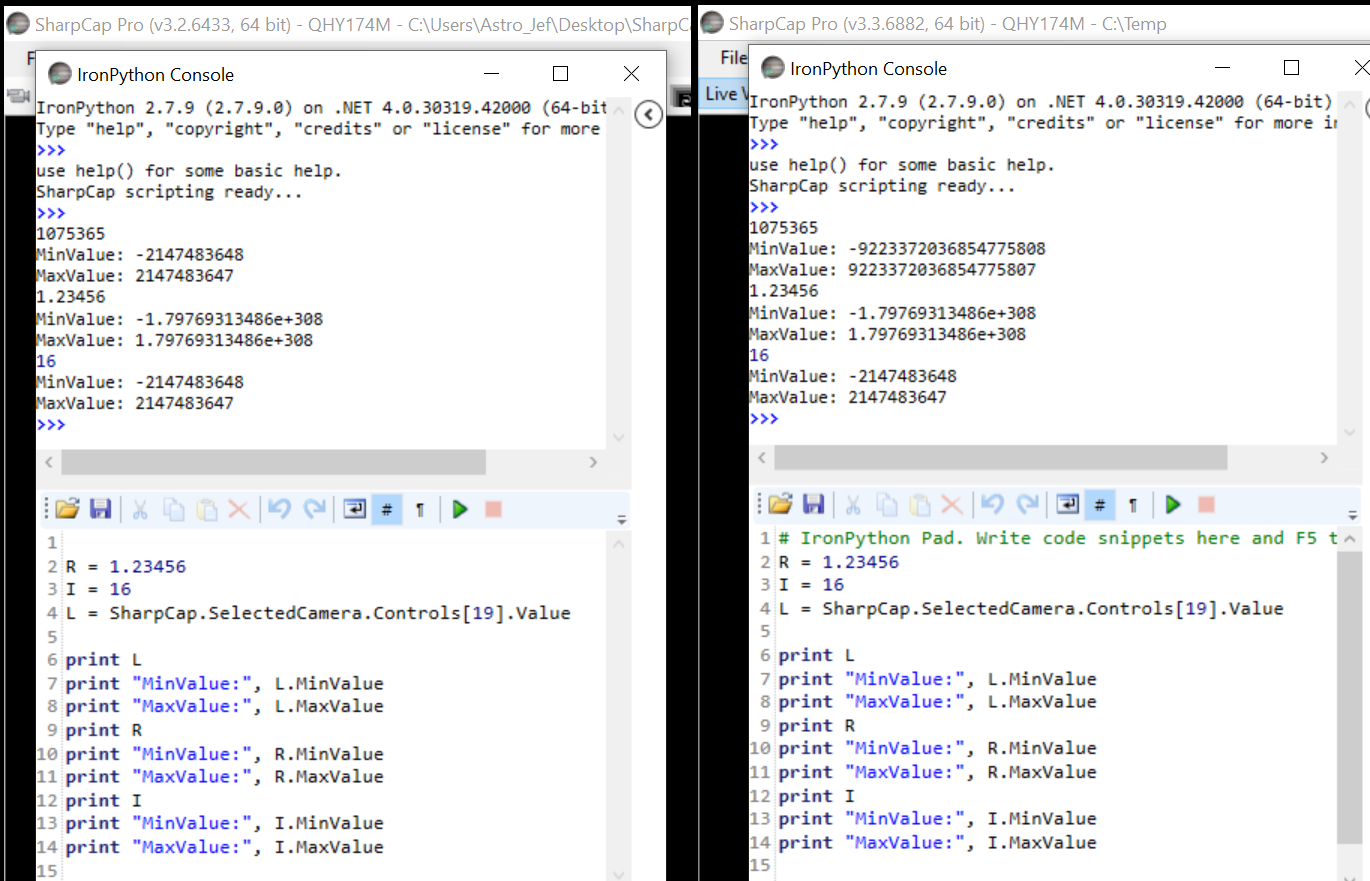1370x881 pixels.
Task: Toggle word wrap in right console toolbar
Action: click(1068, 504)
